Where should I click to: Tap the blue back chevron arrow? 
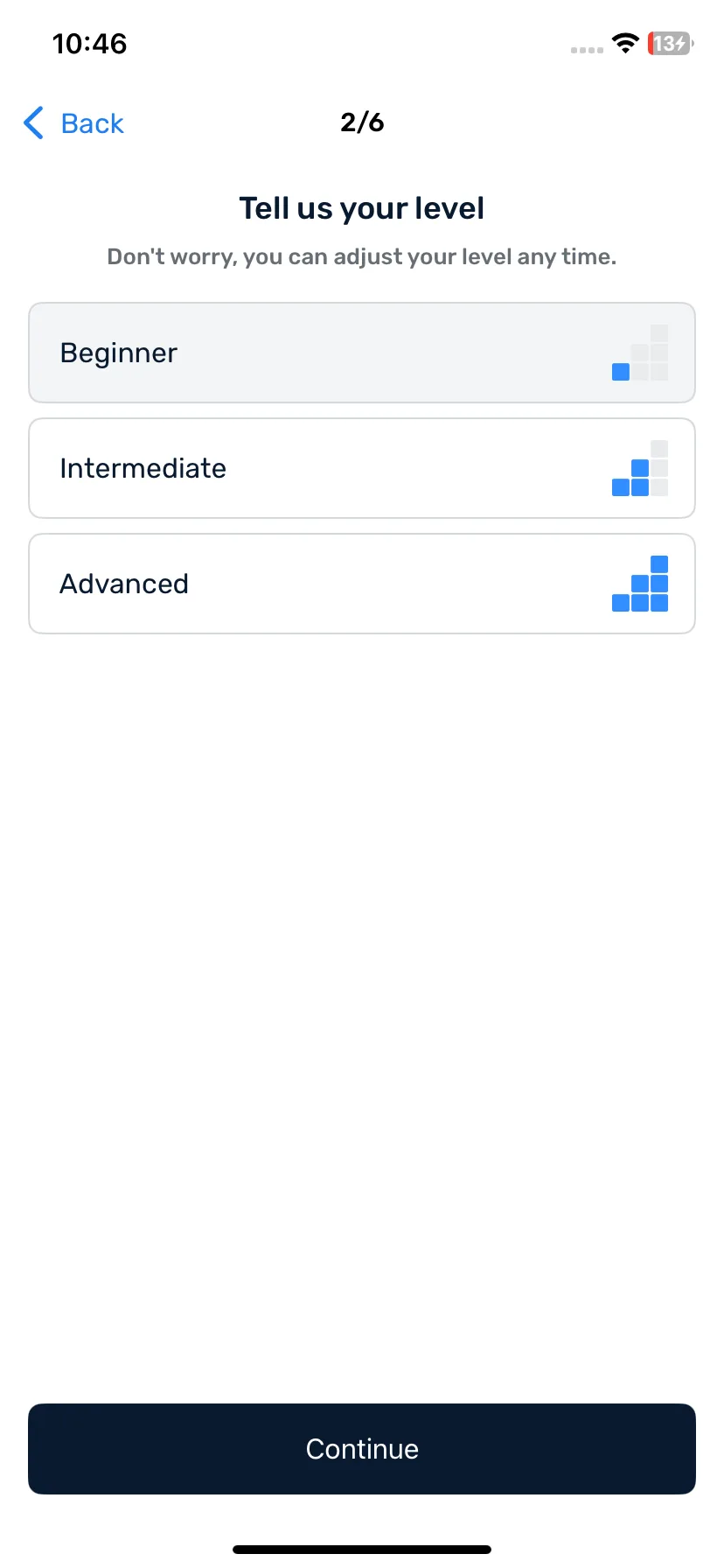(x=33, y=123)
